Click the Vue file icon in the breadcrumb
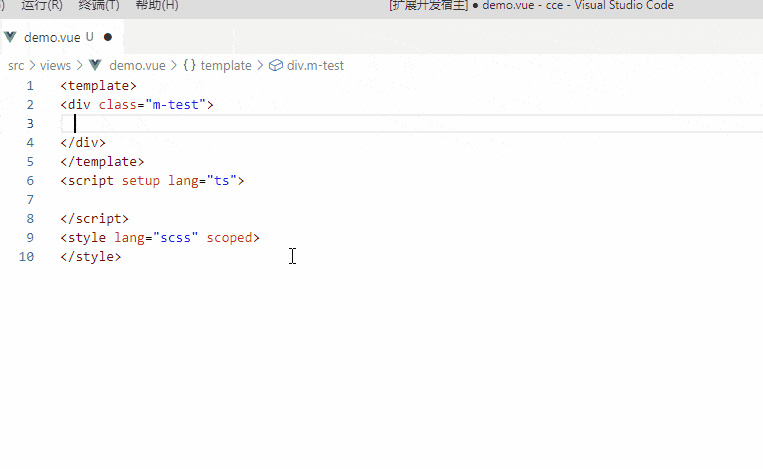Screen dimensions: 763x469 tap(96, 65)
